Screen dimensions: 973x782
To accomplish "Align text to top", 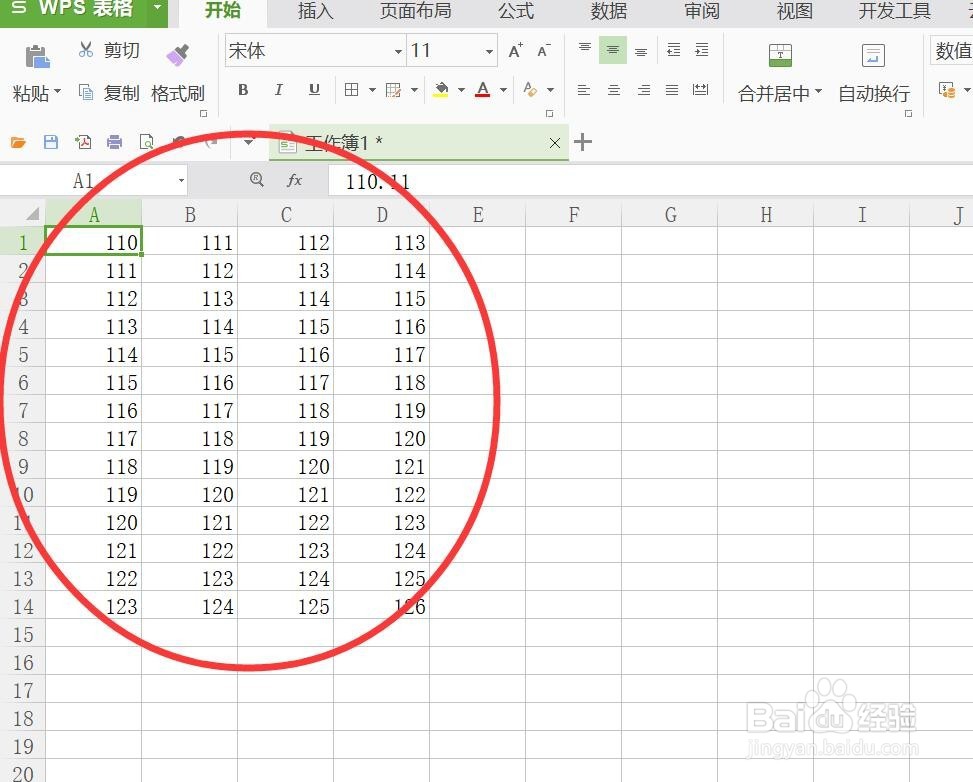I will (x=585, y=50).
